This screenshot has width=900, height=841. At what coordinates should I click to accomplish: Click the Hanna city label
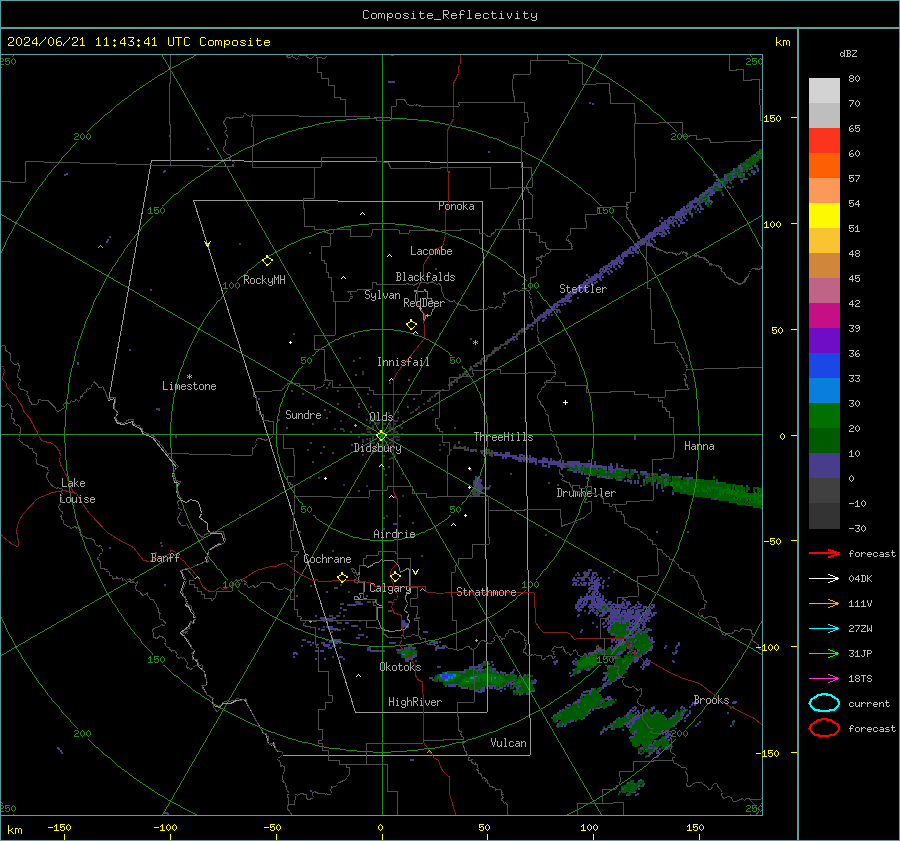click(699, 446)
